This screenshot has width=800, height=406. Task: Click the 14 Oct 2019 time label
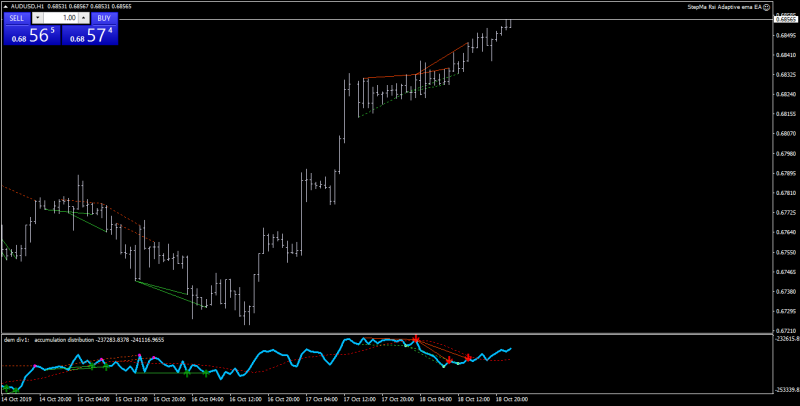tap(17, 399)
